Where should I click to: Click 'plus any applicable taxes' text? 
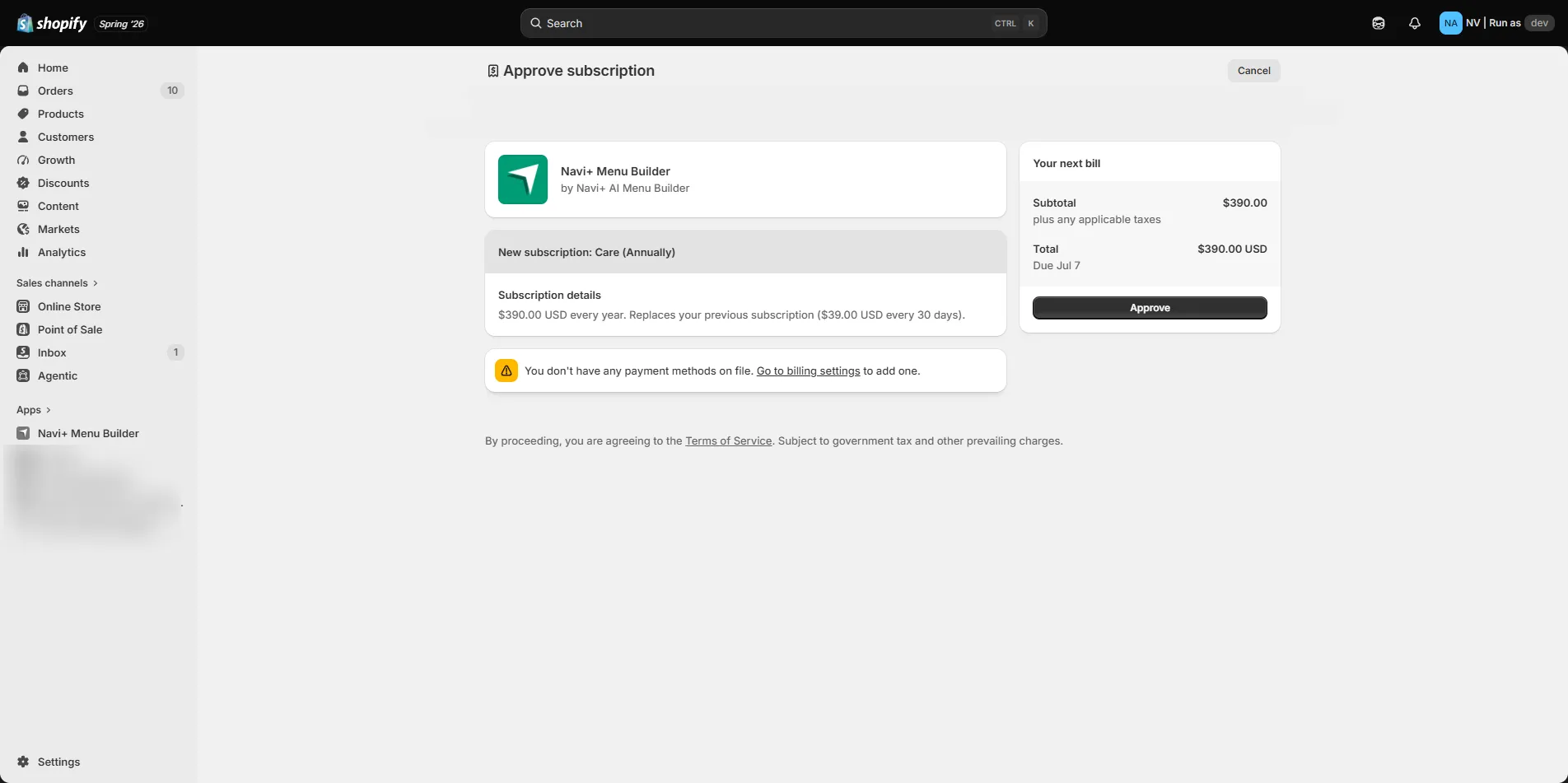click(x=1097, y=220)
